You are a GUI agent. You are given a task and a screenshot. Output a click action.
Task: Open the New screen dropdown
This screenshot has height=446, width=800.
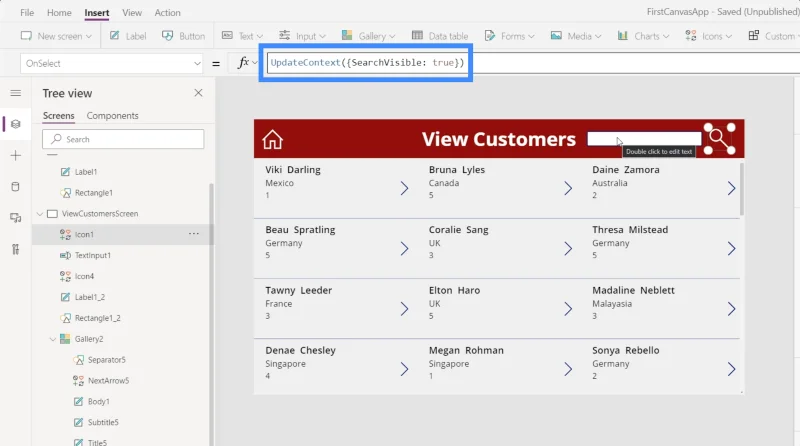56,36
